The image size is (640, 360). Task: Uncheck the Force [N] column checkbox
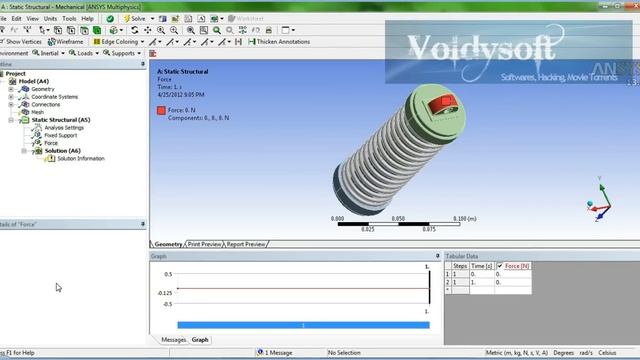(500, 266)
